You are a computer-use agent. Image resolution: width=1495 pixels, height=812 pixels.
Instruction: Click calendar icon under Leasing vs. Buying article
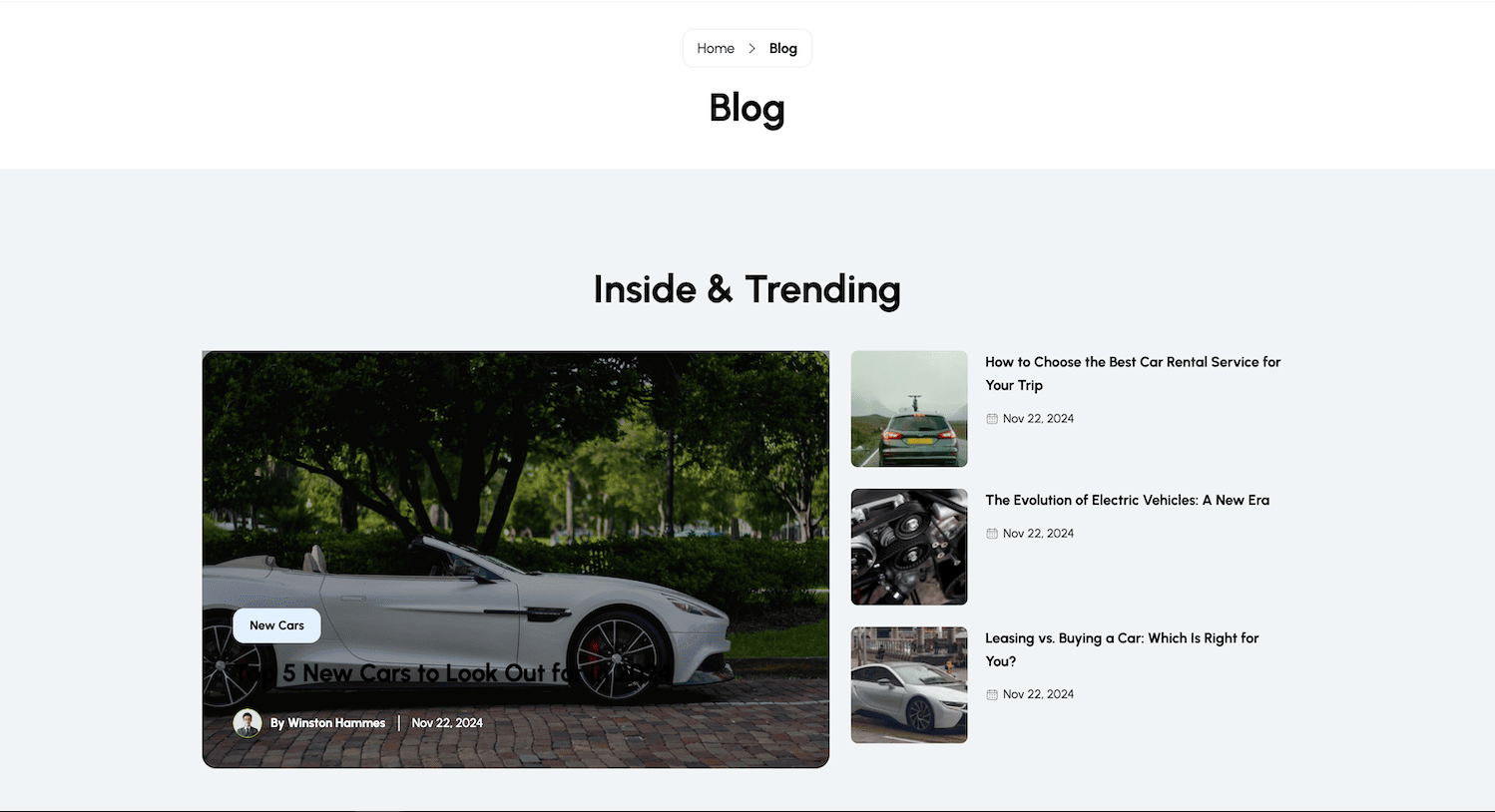point(992,694)
